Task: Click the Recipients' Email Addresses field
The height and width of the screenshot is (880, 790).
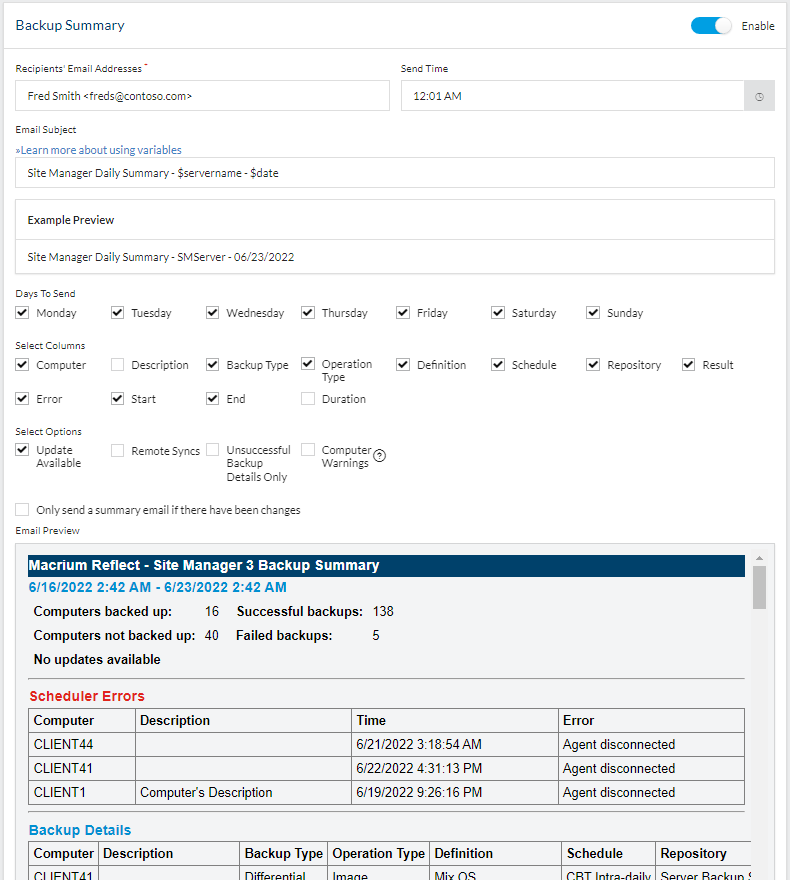Action: [x=202, y=96]
